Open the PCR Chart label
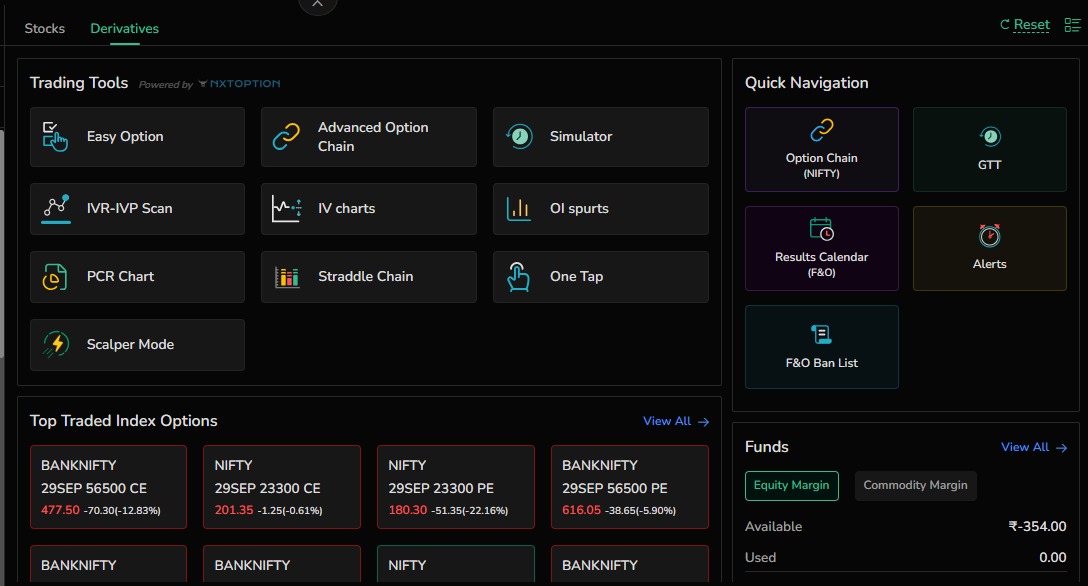 [x=120, y=277]
